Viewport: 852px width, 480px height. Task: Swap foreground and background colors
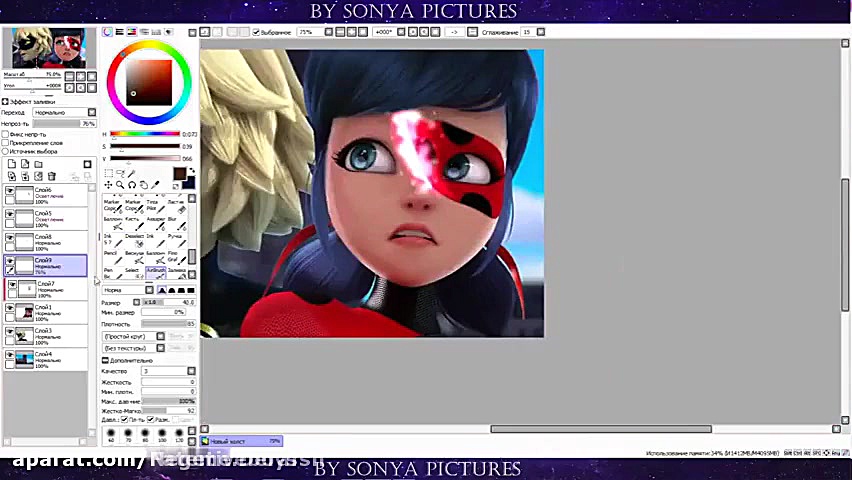coord(192,171)
